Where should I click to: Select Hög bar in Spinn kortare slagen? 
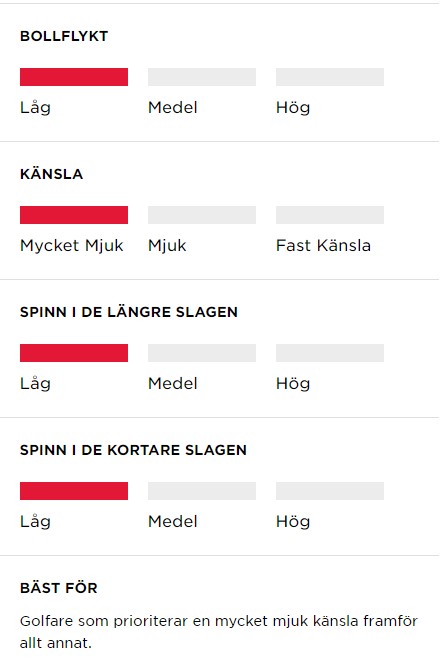point(330,491)
